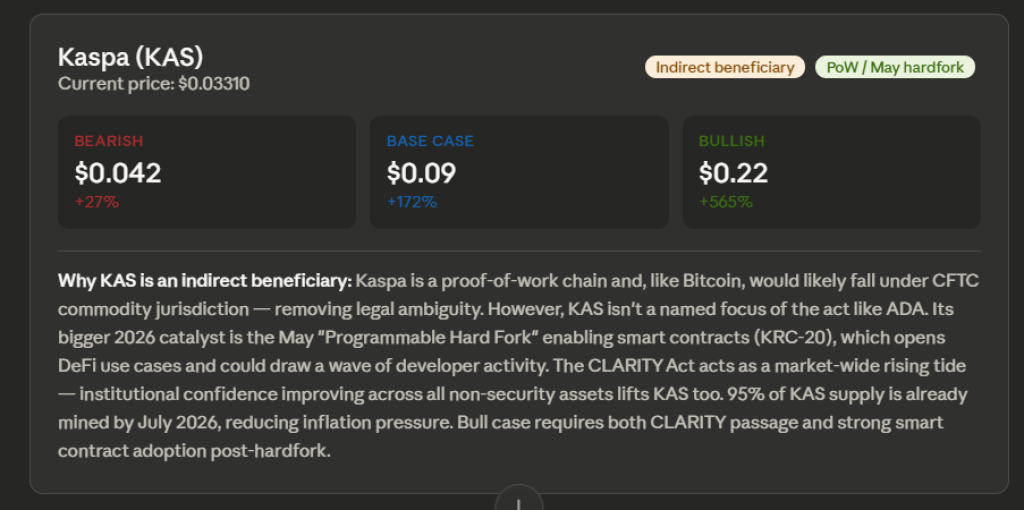Click the scroll-down arrow button below the card

[518, 500]
